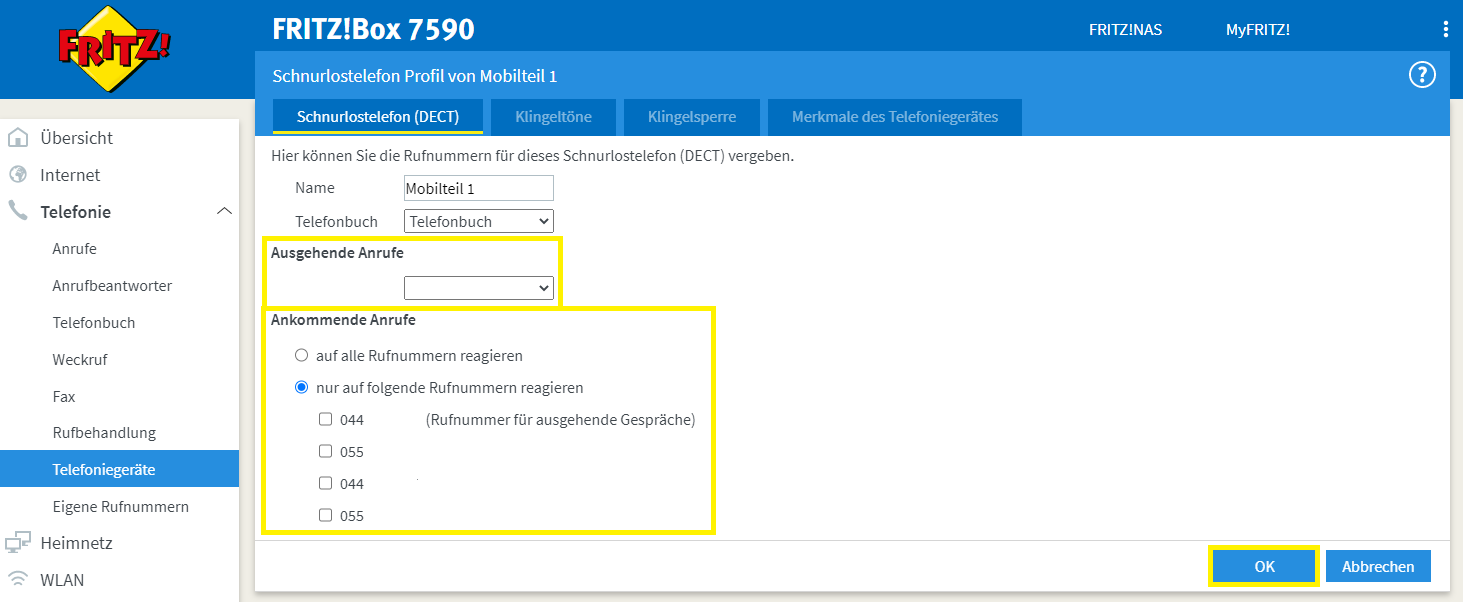Open Fax in the sidebar
The width and height of the screenshot is (1463, 602).
click(x=64, y=397)
